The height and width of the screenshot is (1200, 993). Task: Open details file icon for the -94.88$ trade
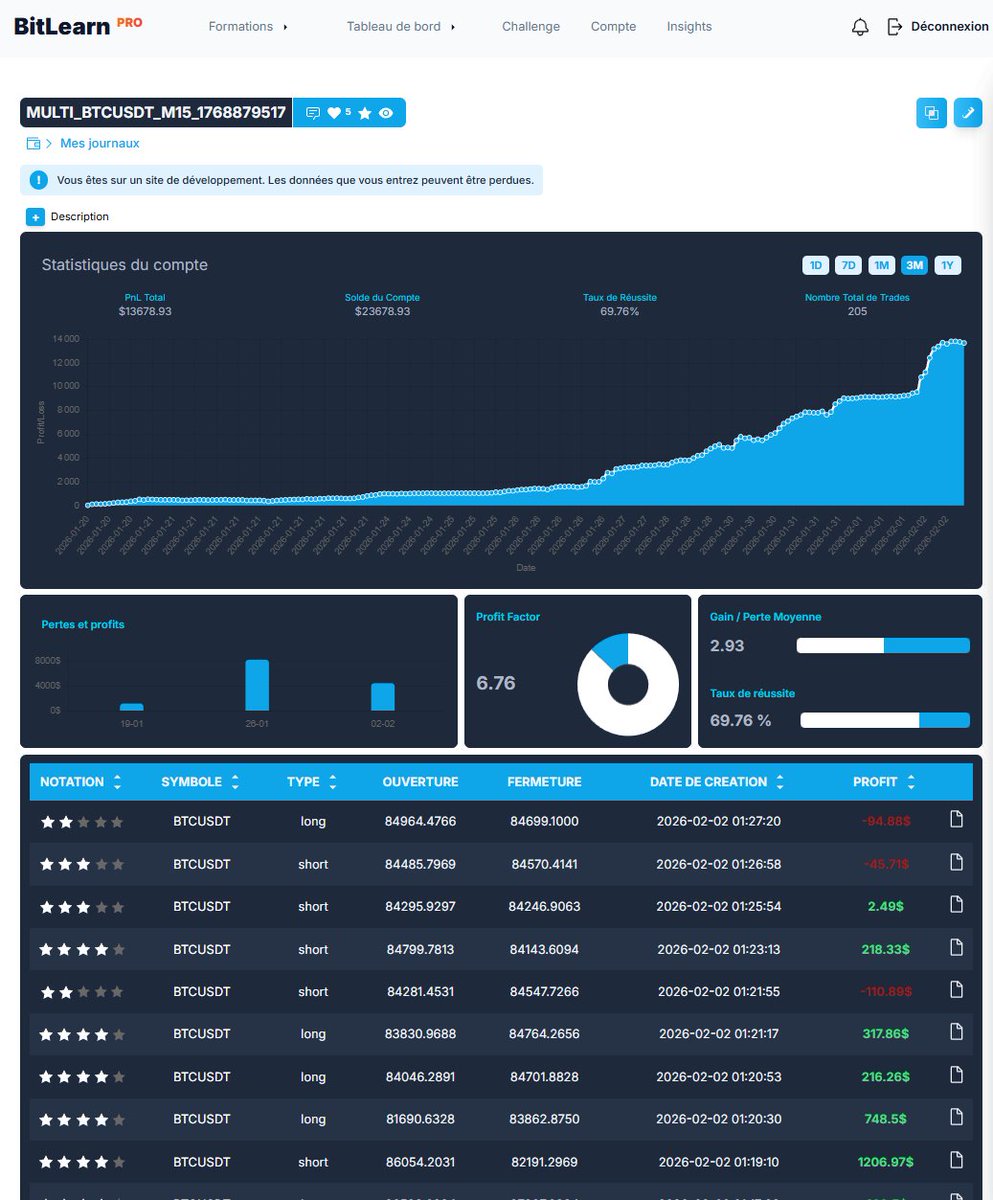[x=956, y=820]
